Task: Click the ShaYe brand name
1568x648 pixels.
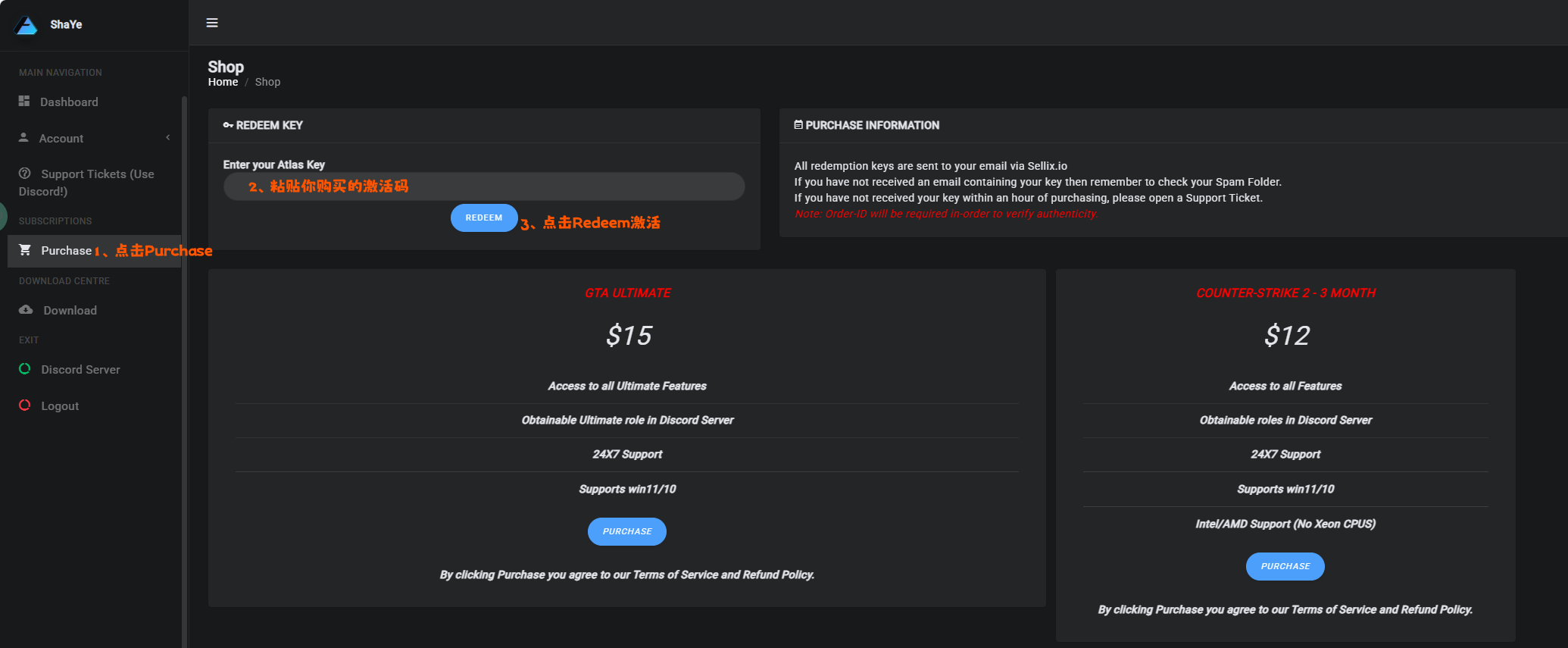Action: (66, 25)
